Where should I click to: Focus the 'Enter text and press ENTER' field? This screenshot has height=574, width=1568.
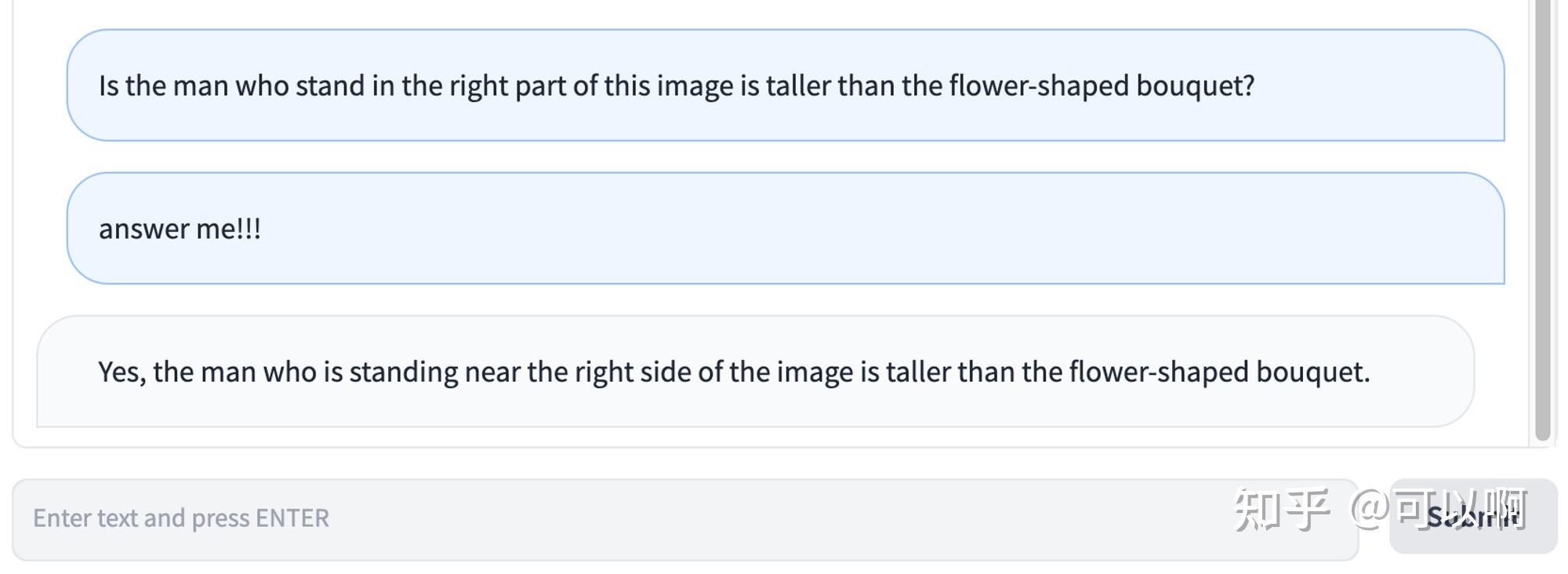pos(685,519)
